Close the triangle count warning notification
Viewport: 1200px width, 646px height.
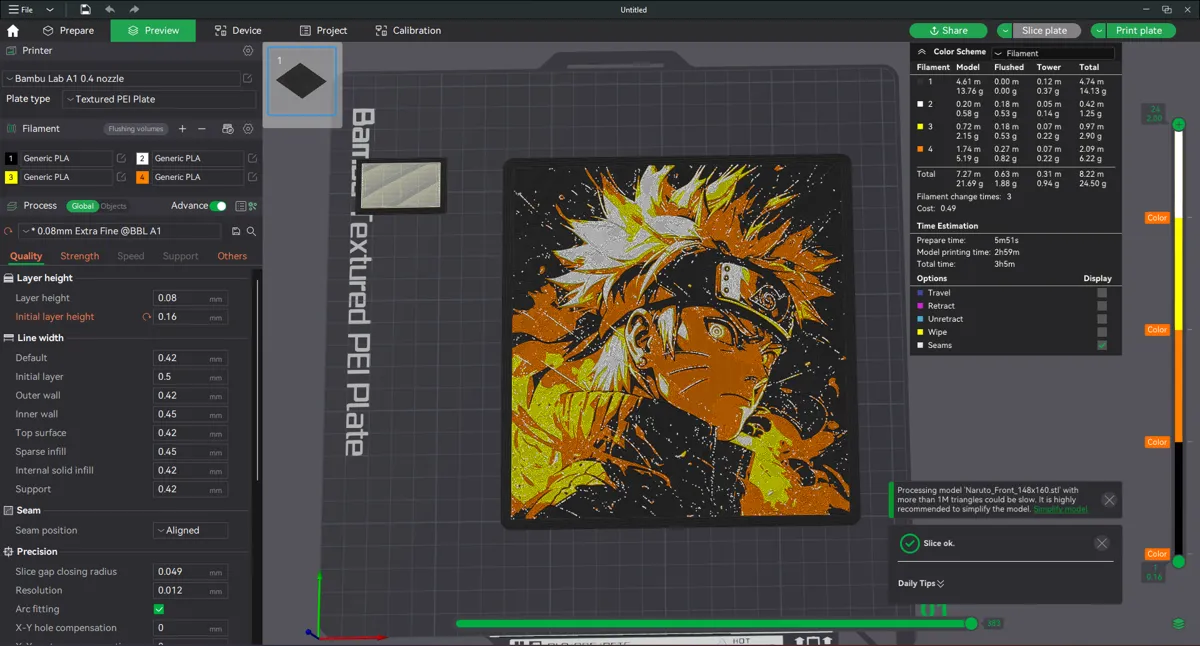pyautogui.click(x=1109, y=499)
